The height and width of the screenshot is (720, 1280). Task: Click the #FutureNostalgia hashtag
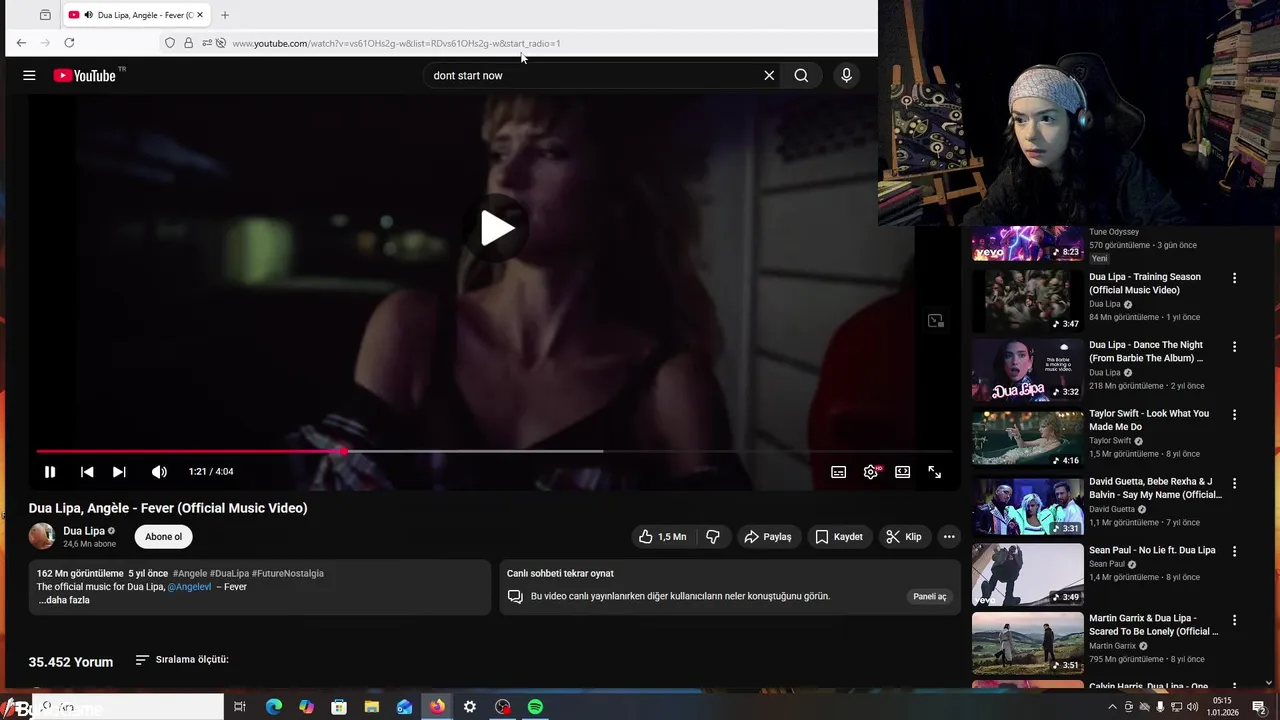[x=288, y=574]
